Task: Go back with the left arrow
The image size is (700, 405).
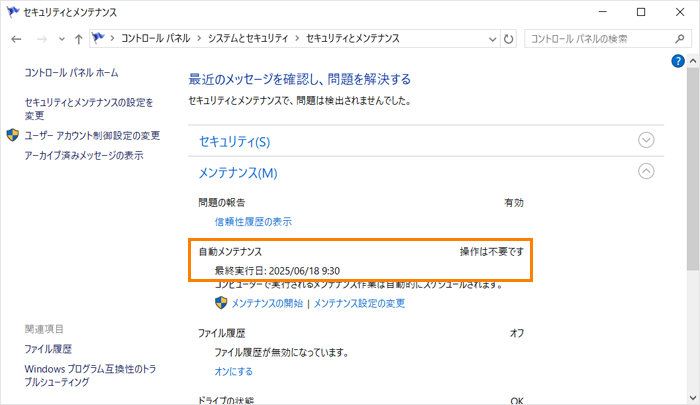Action: (17, 39)
